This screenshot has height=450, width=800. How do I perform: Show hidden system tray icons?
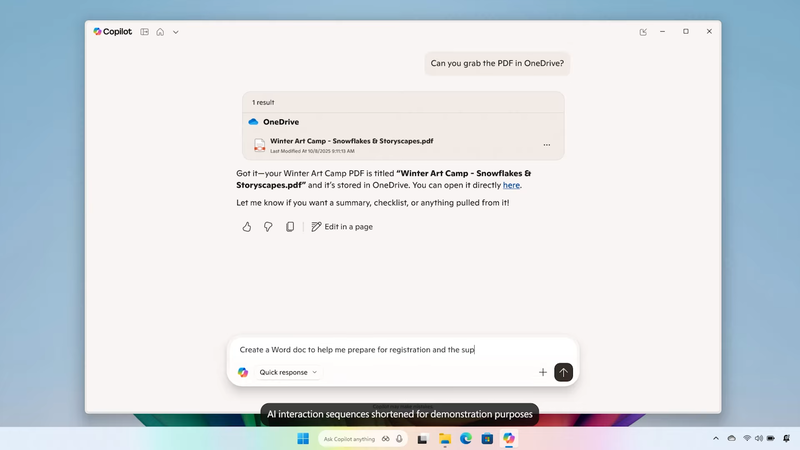pos(716,439)
